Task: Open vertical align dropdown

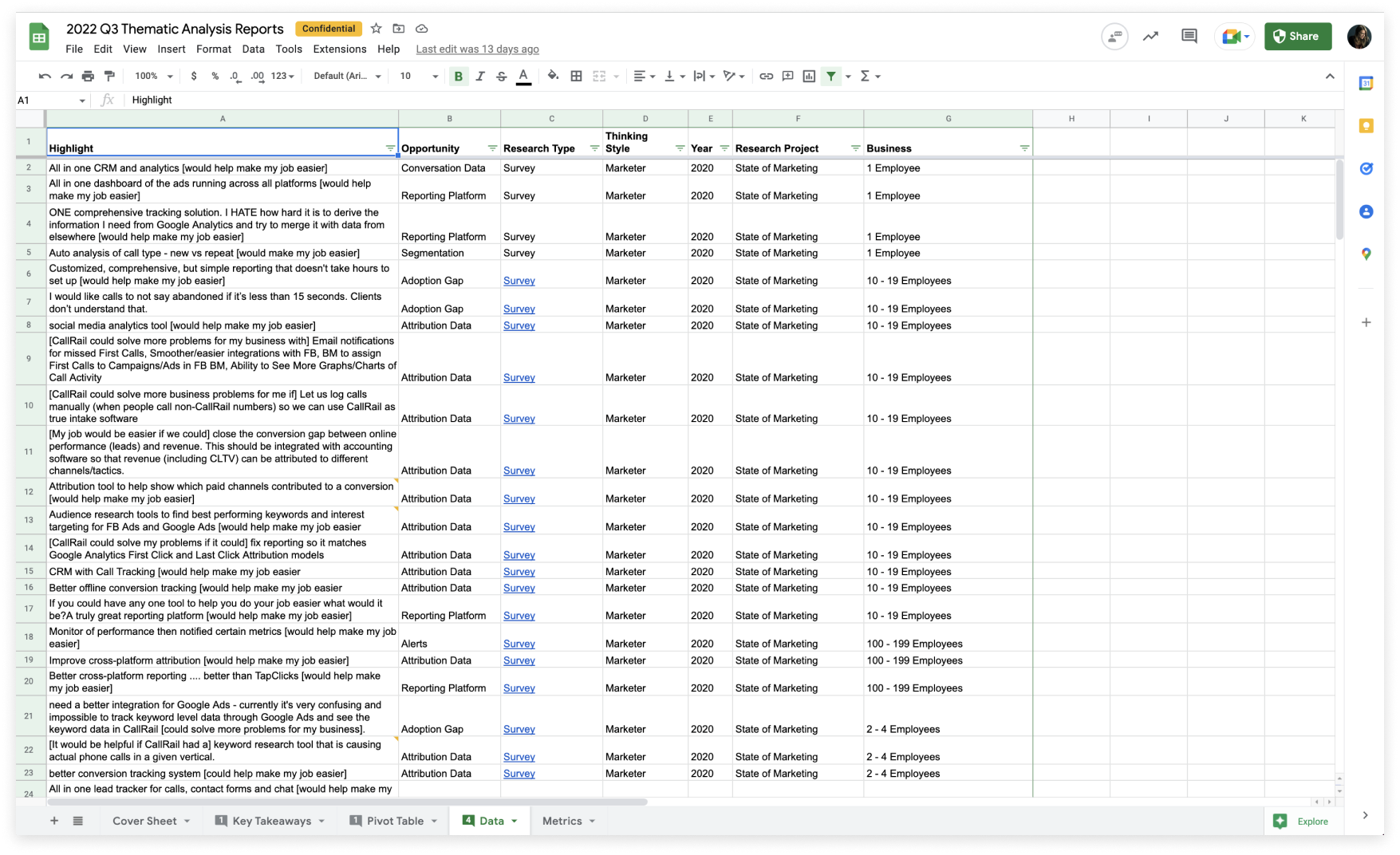Action: point(674,77)
